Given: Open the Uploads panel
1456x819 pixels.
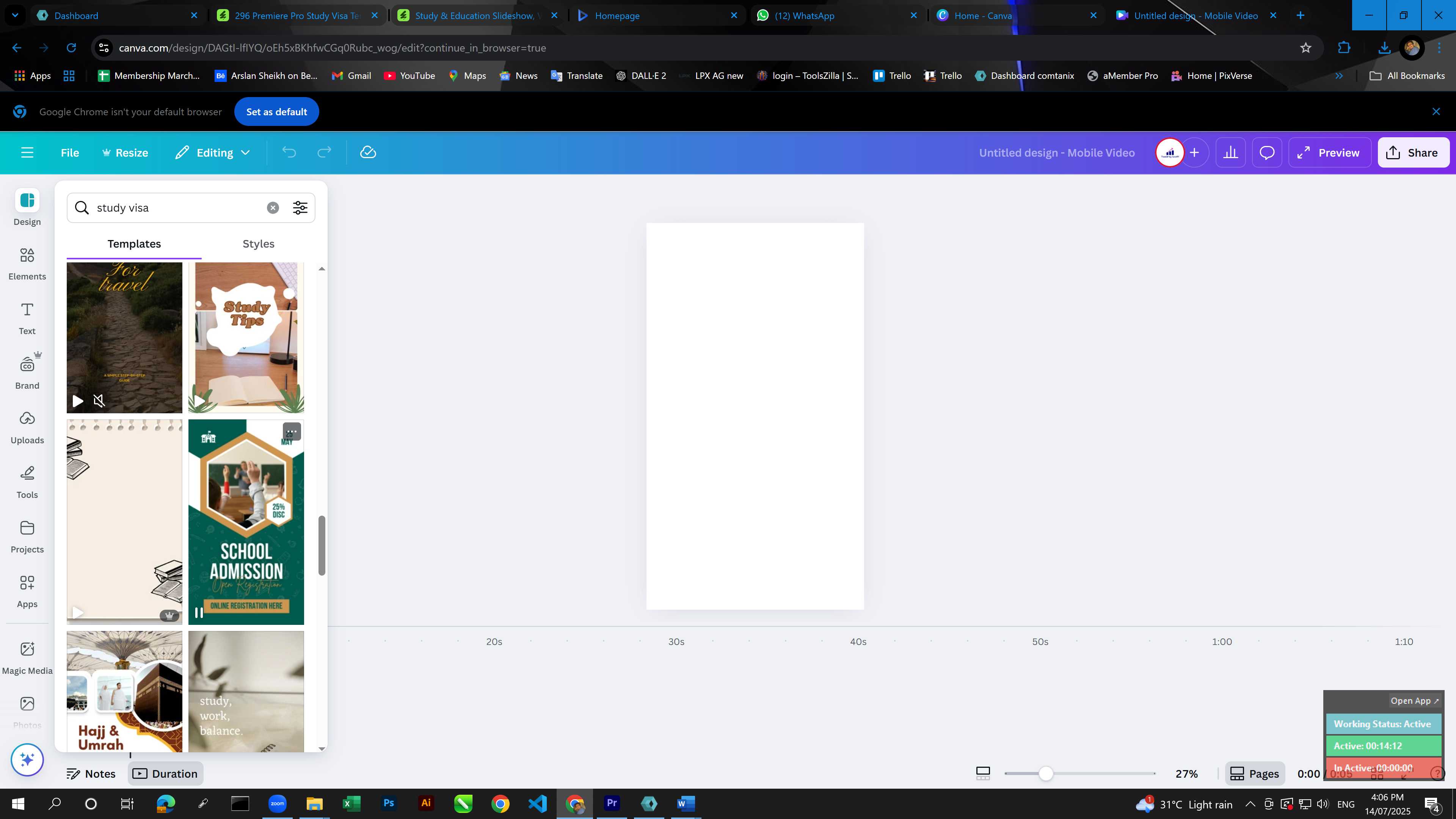Looking at the screenshot, I should coord(27,428).
